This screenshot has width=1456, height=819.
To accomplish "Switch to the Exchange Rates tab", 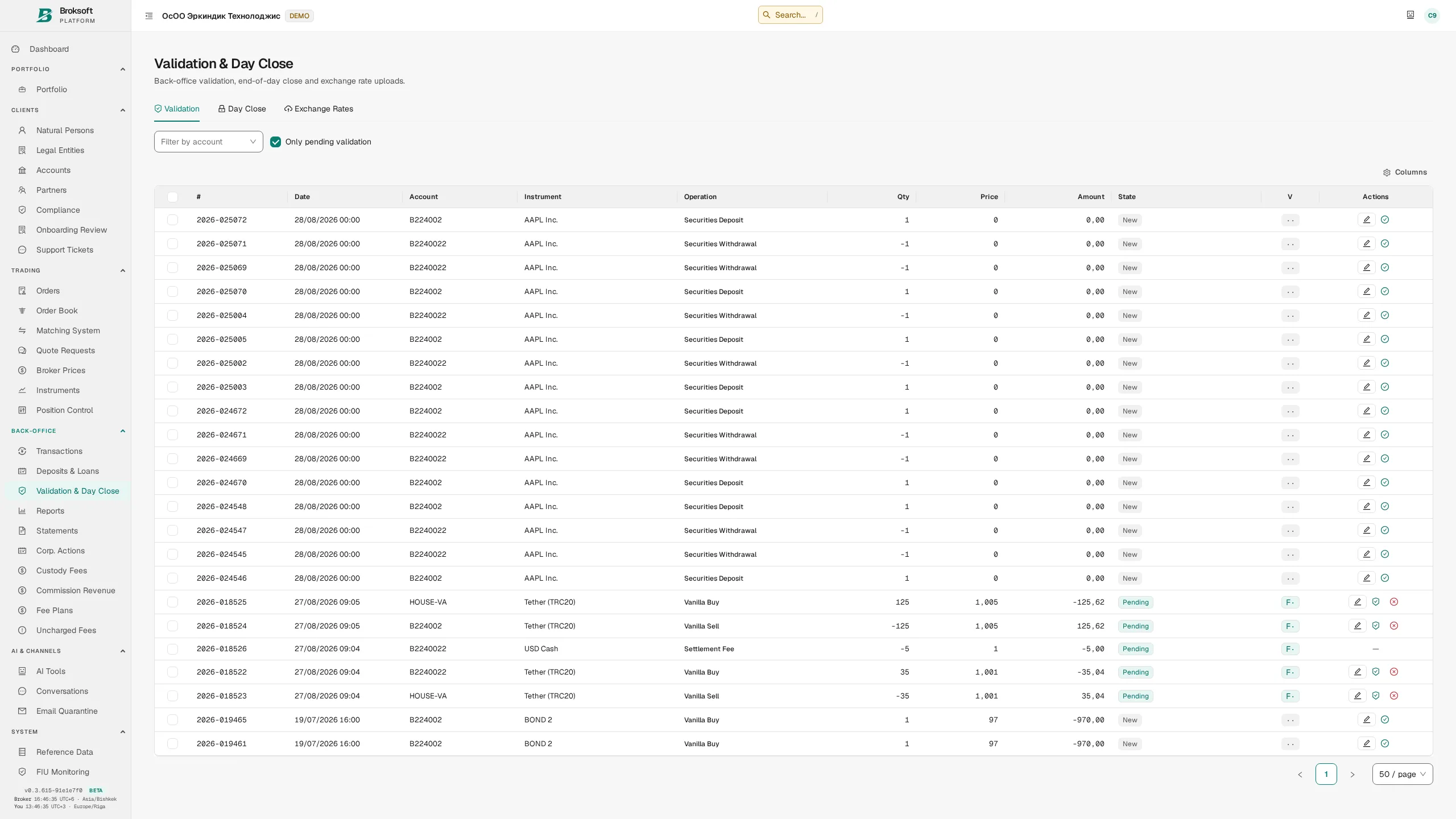I will coord(318,109).
